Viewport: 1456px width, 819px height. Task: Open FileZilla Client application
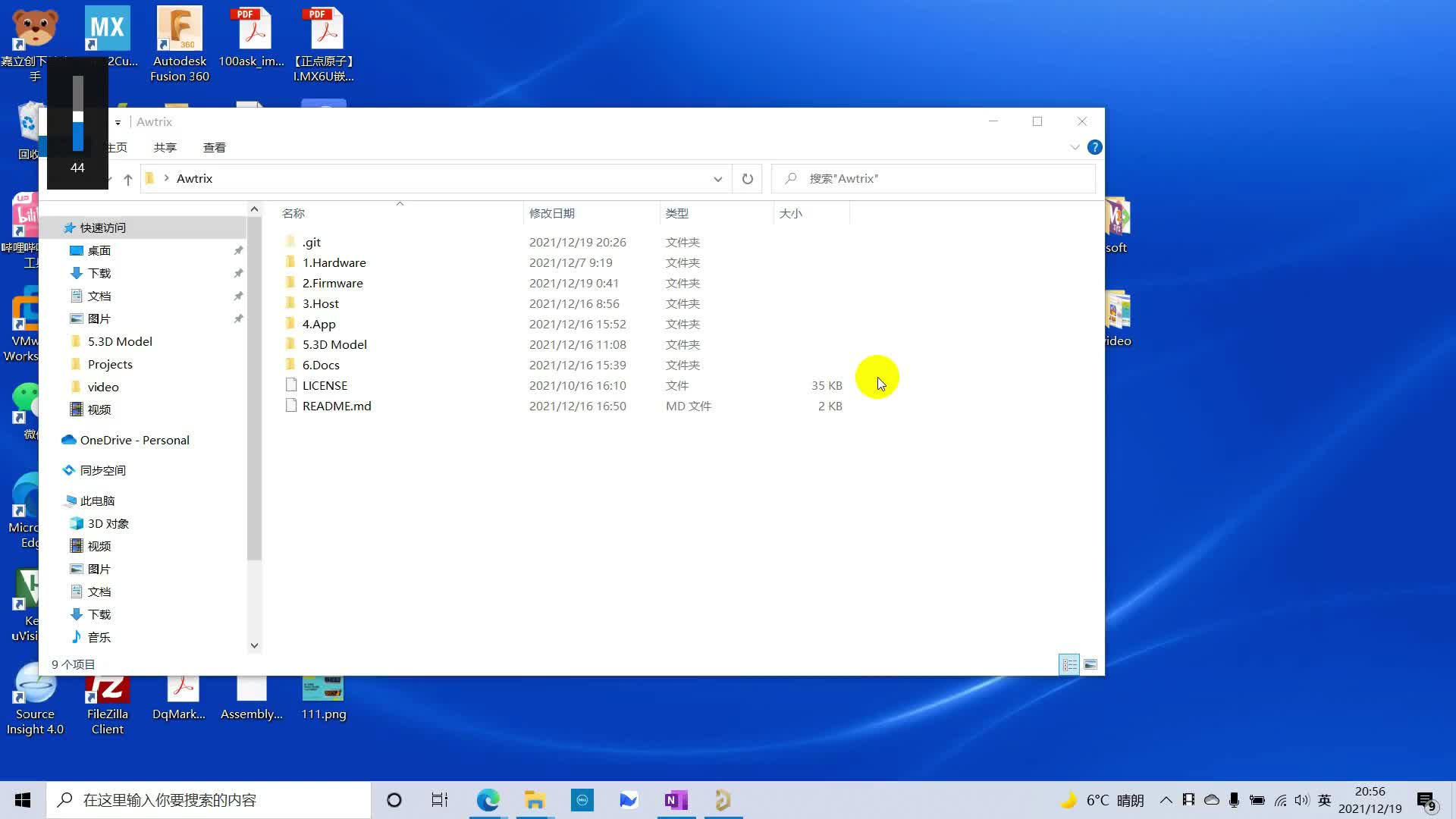pyautogui.click(x=107, y=699)
